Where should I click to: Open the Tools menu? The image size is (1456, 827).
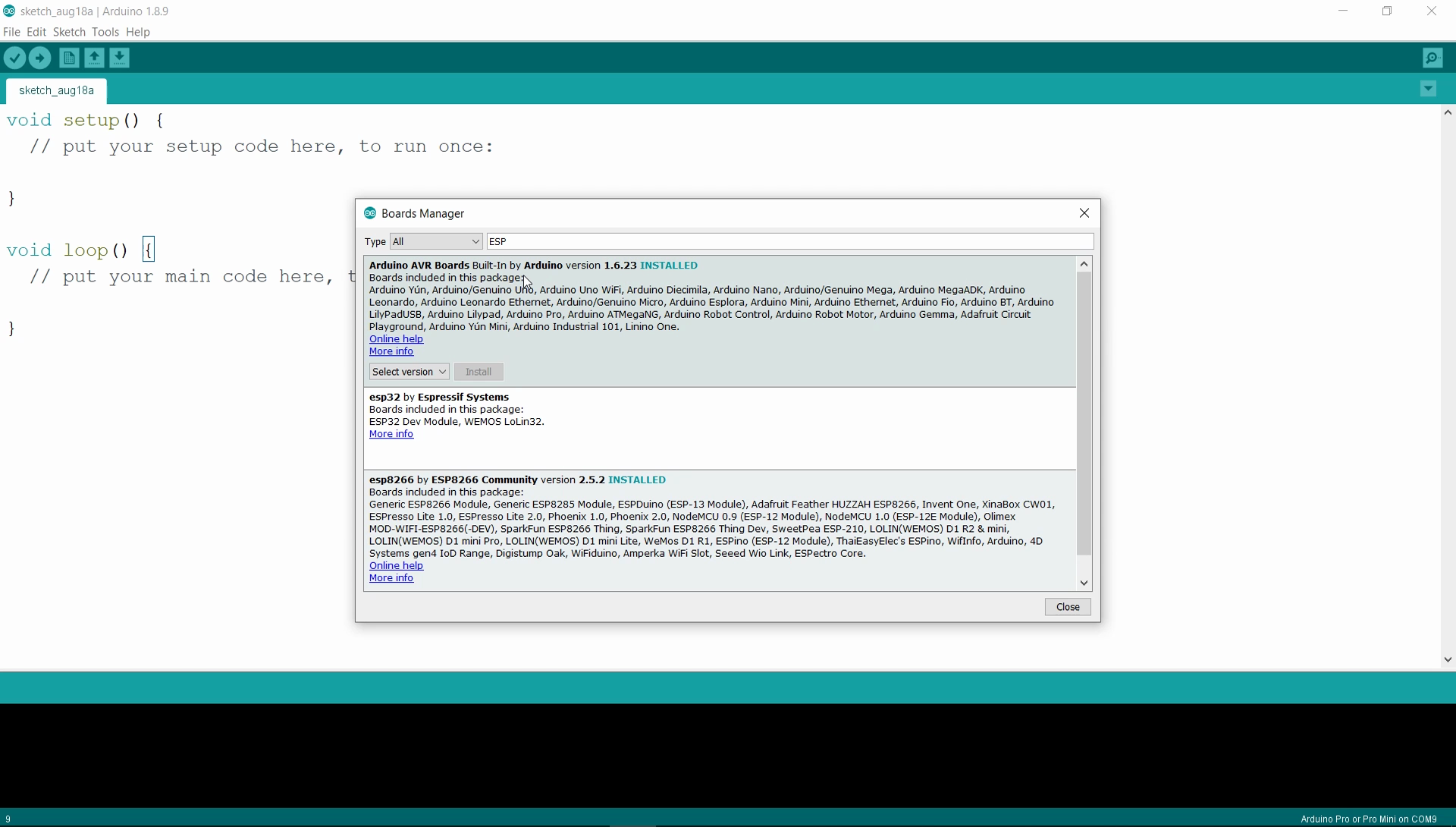click(105, 32)
